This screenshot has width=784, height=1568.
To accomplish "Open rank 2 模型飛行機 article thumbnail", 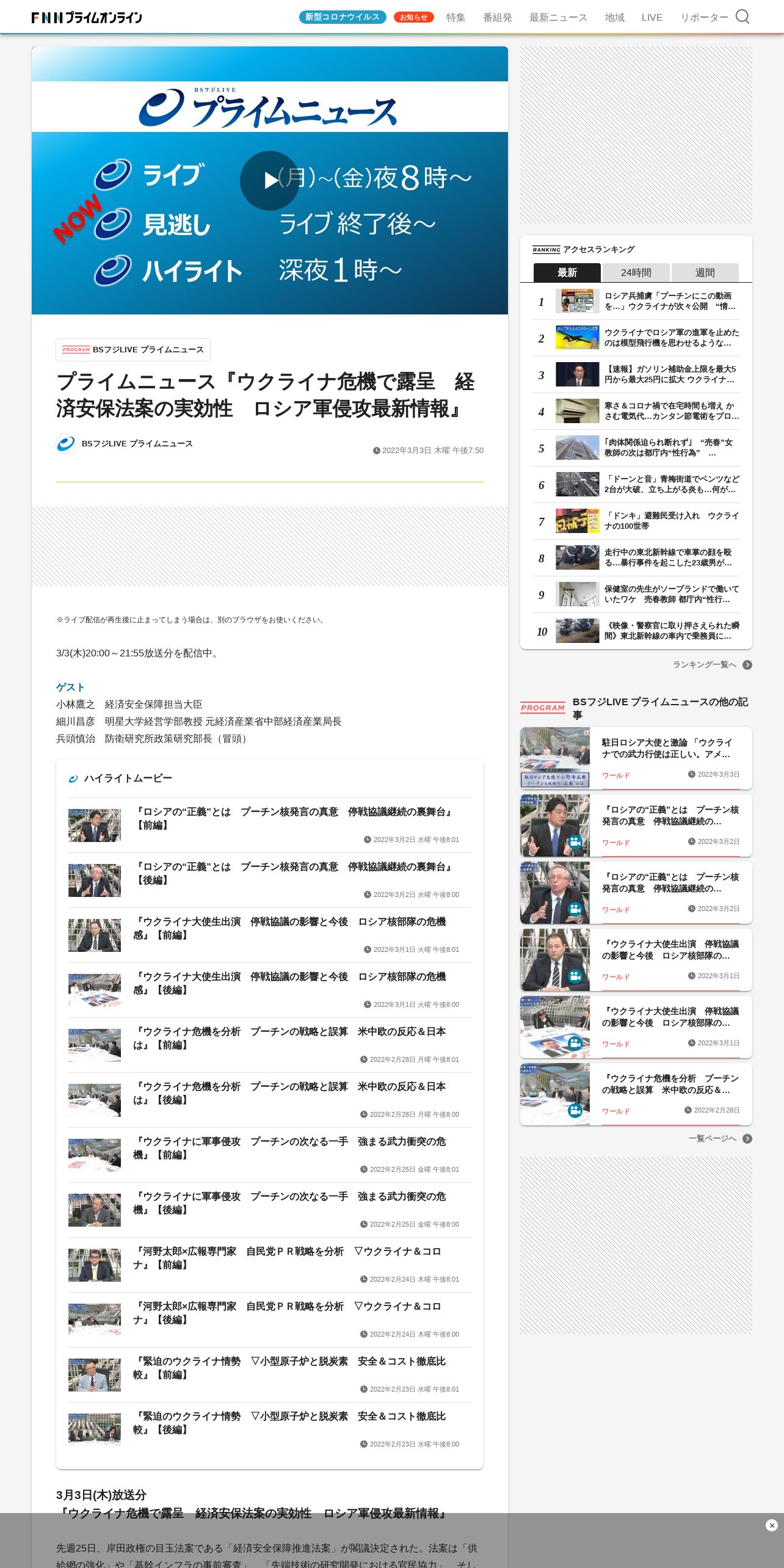I will [x=577, y=338].
